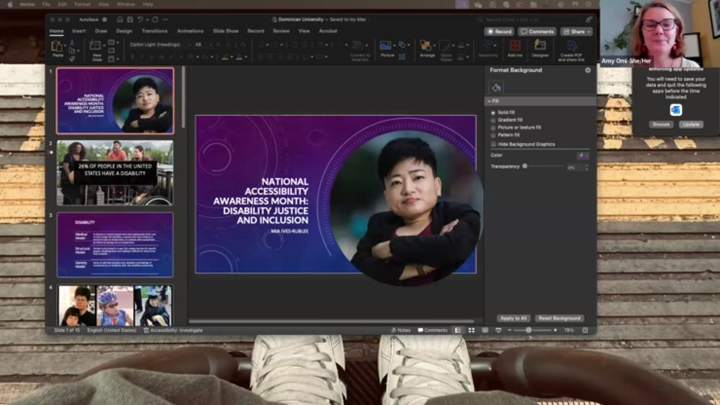Select Solid fill radio button
Screen dimensions: 720x405
coord(493,112)
